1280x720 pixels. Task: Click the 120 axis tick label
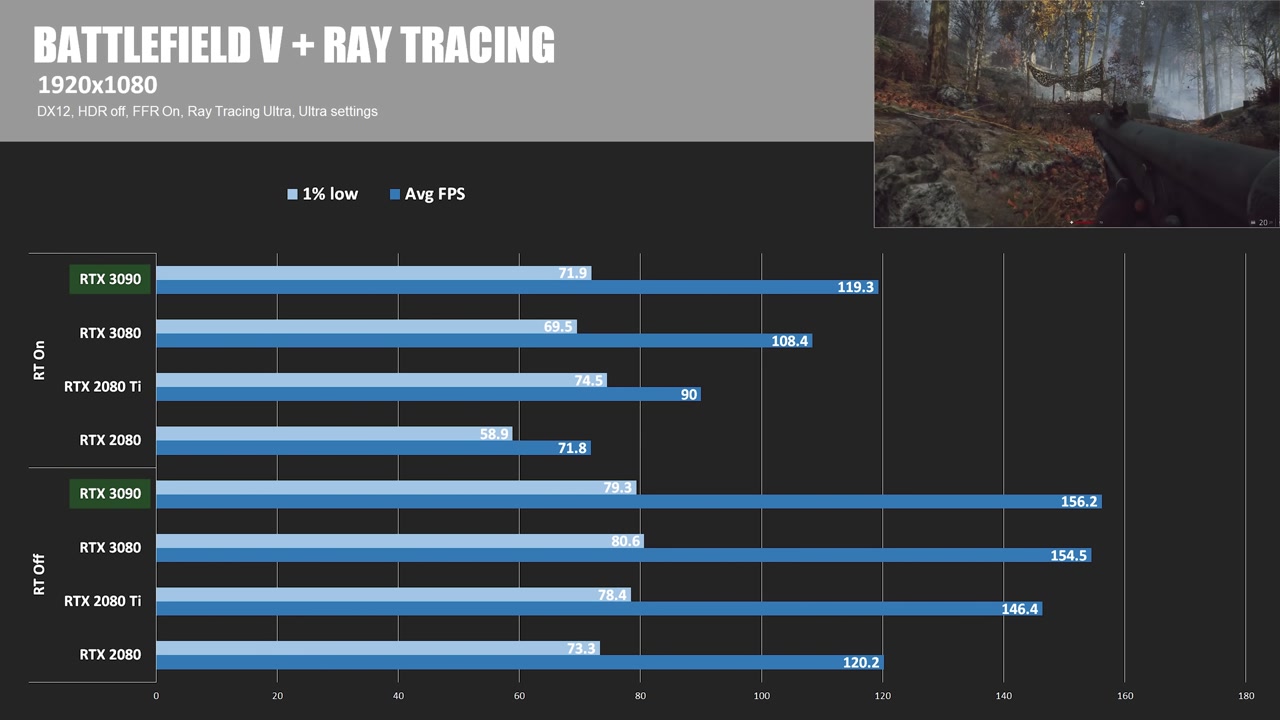tap(883, 696)
